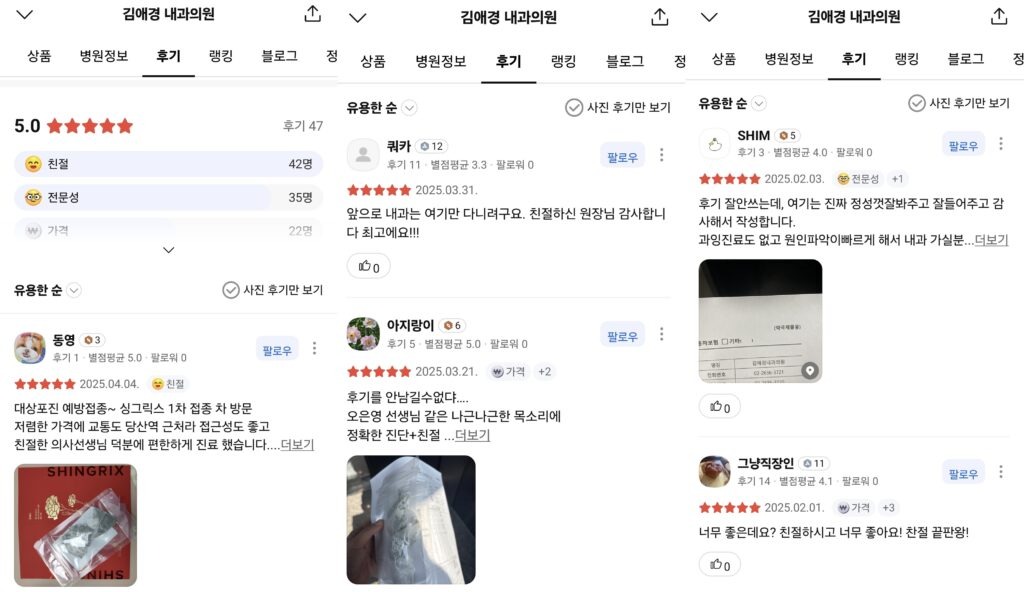Like 쿼카's review with the thumbs-up
This screenshot has width=1024, height=592.
coord(368,266)
